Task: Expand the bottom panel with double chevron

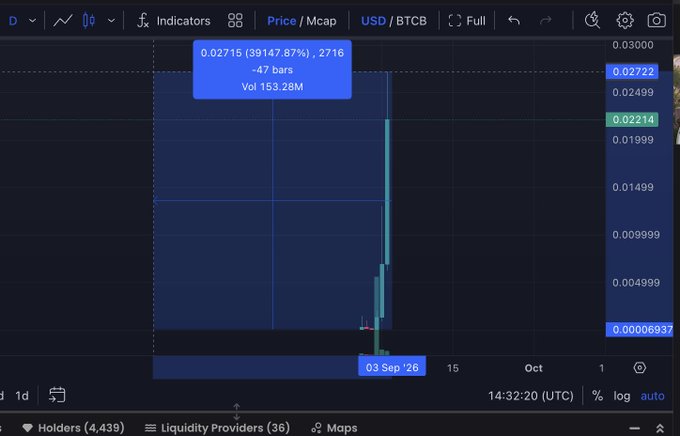Action: [x=660, y=428]
